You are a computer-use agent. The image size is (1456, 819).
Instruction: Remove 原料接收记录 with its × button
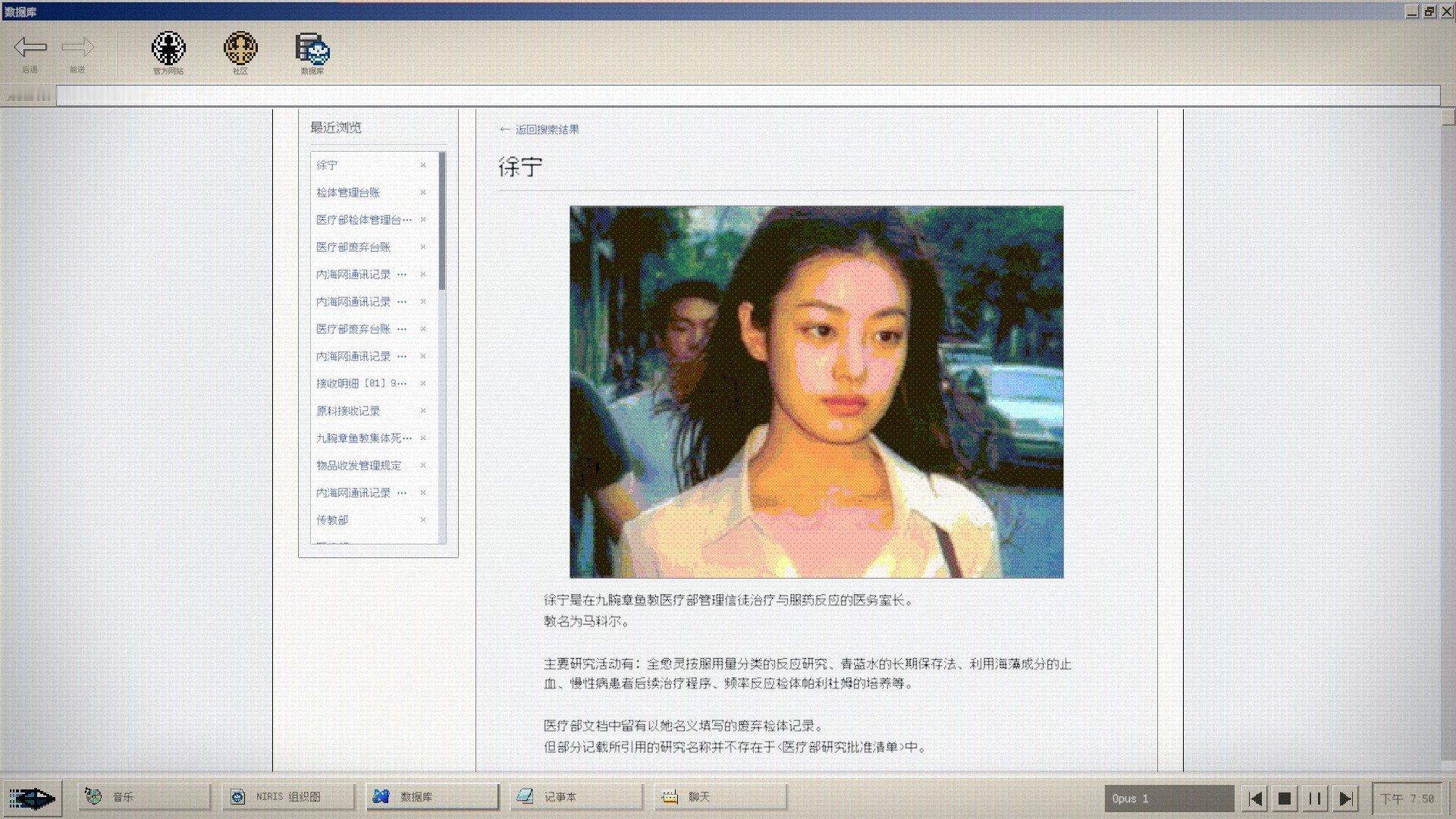coord(423,410)
